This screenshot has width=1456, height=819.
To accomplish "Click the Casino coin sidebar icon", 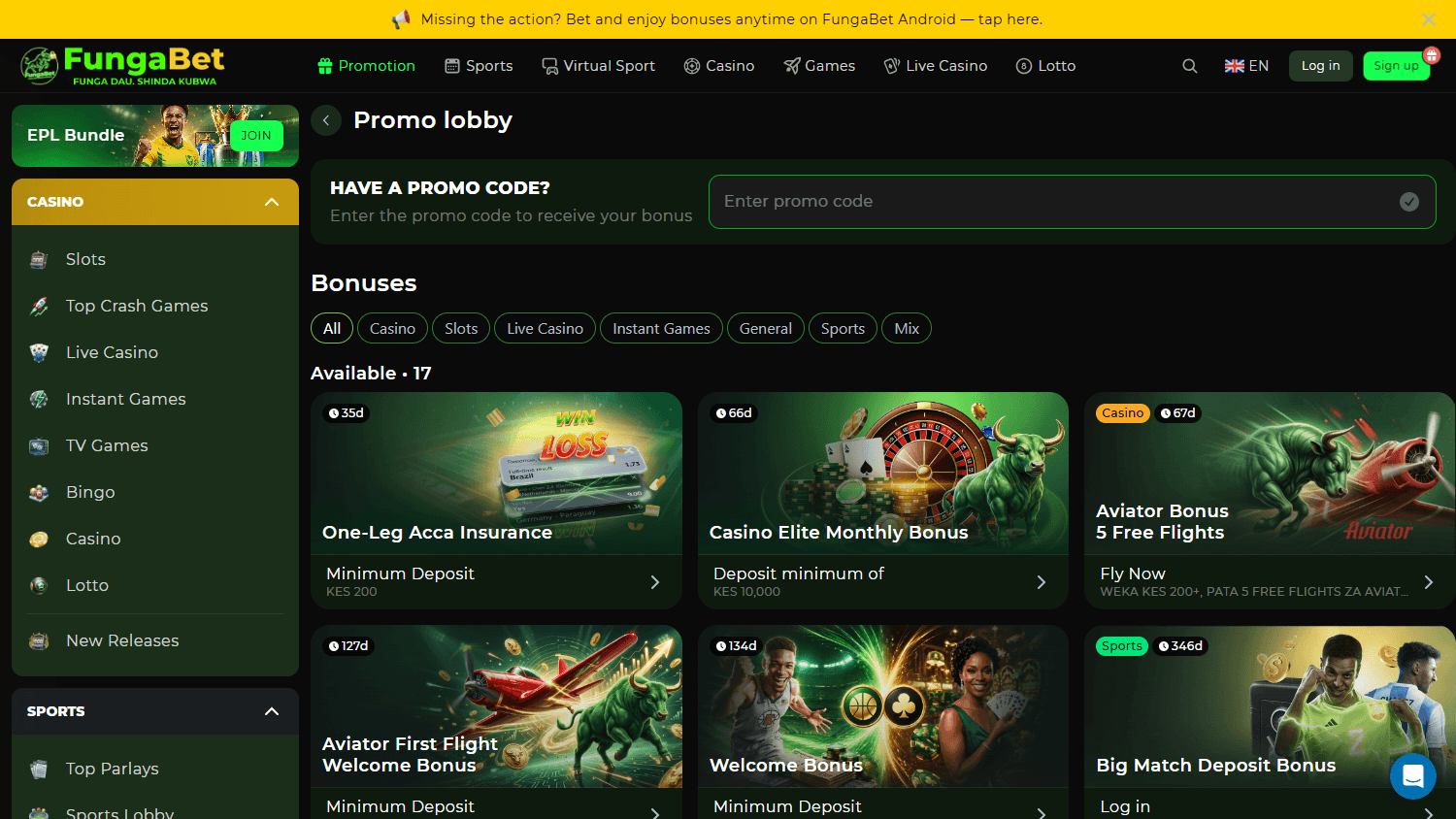I will pyautogui.click(x=39, y=539).
